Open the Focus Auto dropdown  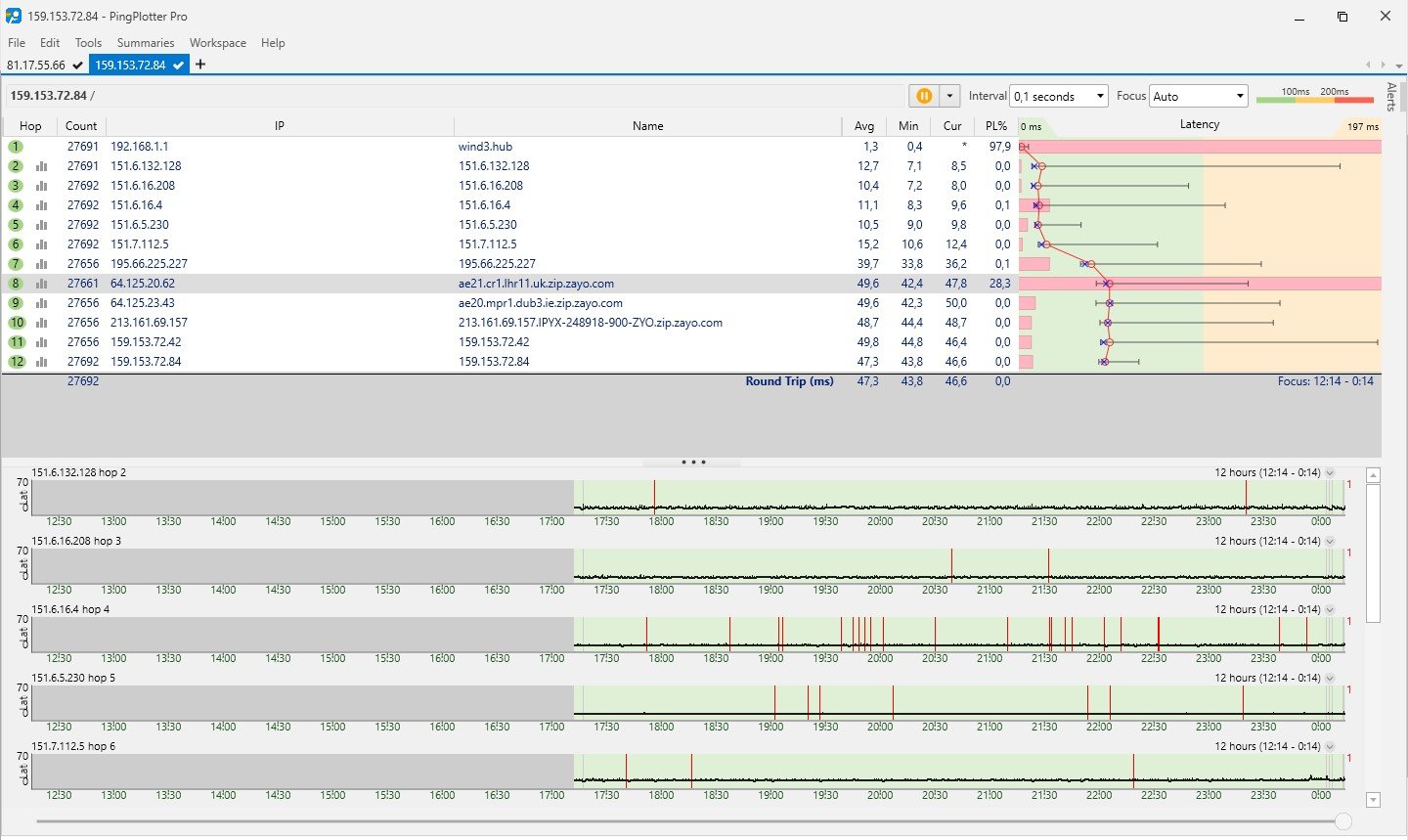pyautogui.click(x=1199, y=96)
